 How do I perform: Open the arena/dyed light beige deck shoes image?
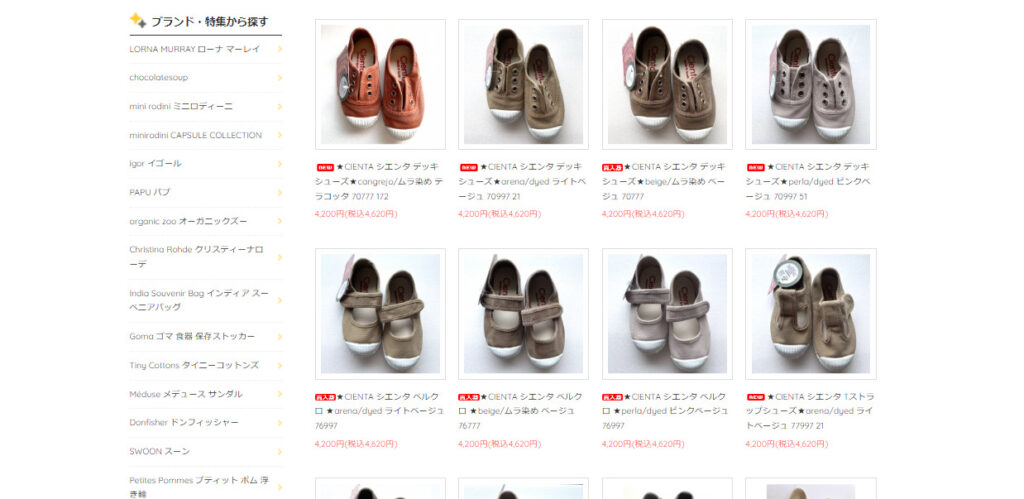523,84
